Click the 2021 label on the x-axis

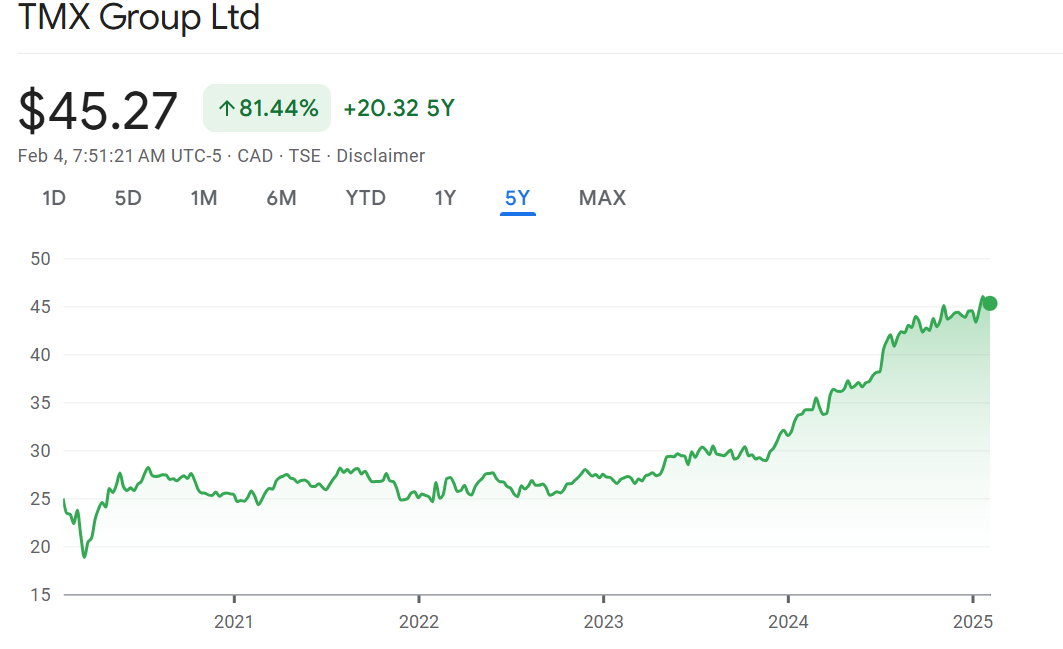(234, 622)
